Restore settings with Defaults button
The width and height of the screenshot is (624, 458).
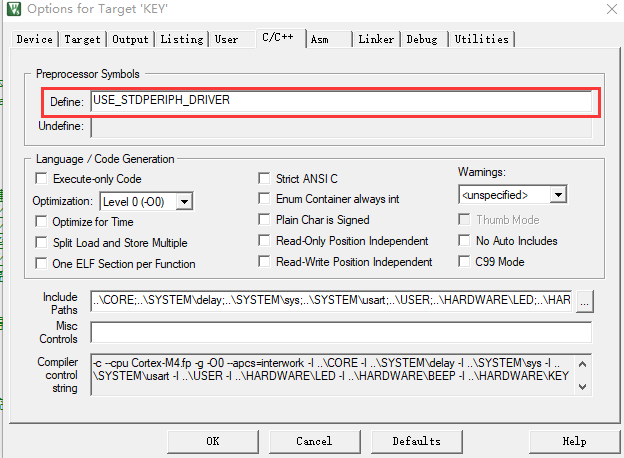tap(417, 442)
